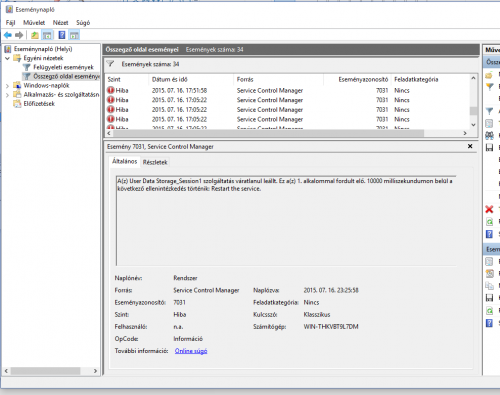Click the tree pane horizontal scroll-right arrow
Image resolution: width=500 pixels, height=395 pixels.
coord(95,371)
